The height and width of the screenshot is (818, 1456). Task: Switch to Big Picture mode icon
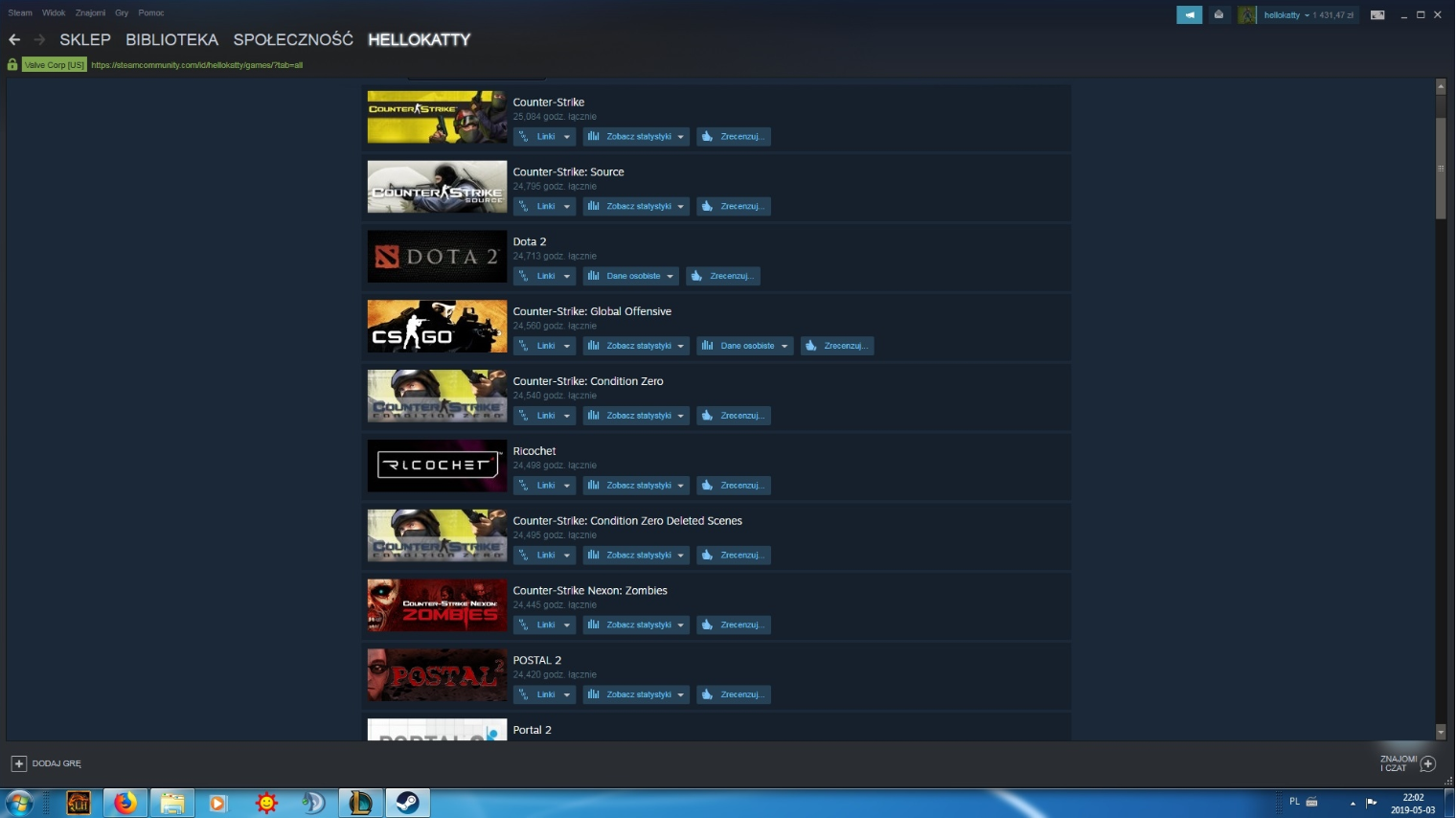(x=1377, y=14)
